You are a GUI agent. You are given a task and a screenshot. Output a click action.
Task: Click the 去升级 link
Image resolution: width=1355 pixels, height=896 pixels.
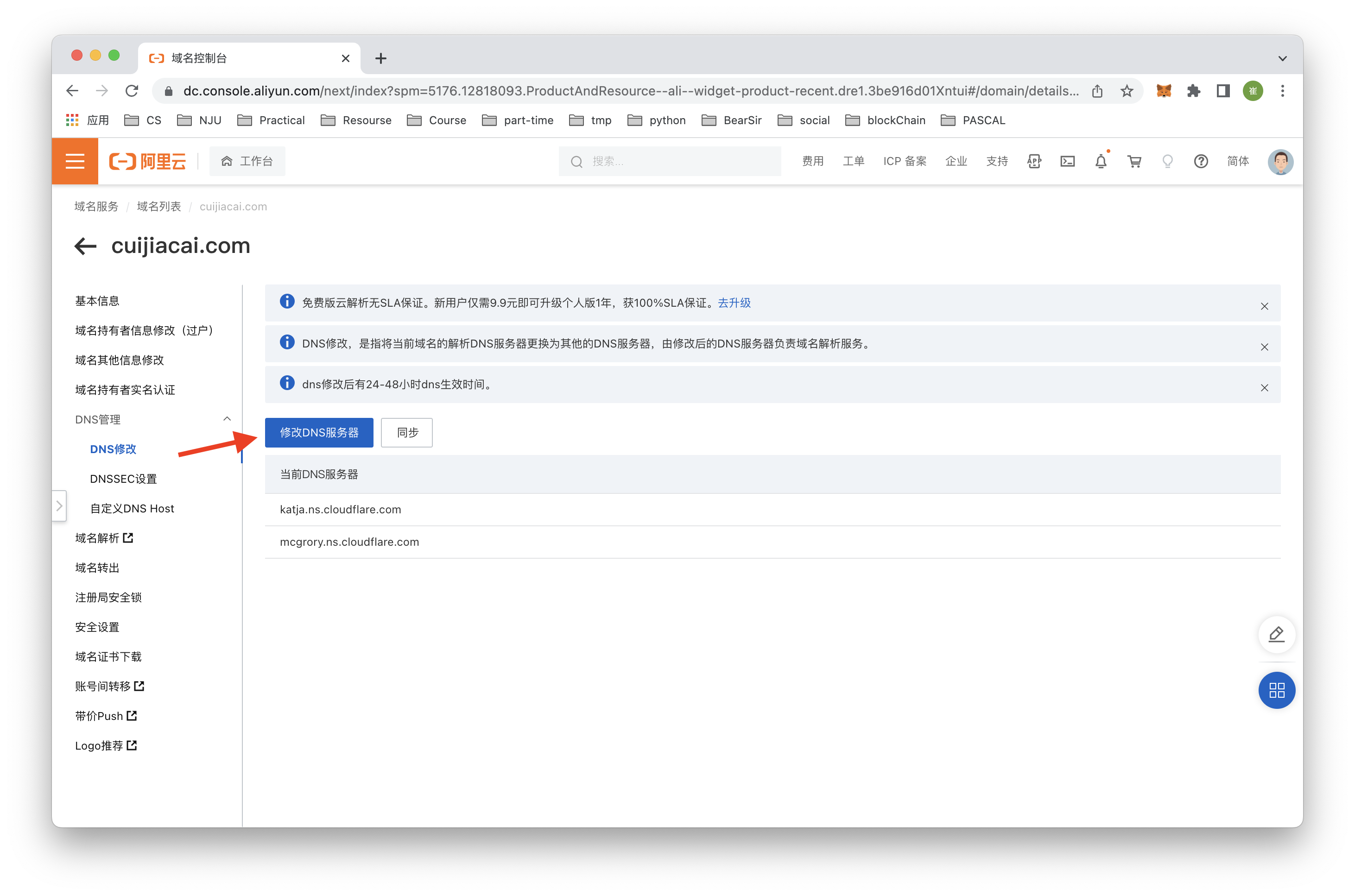tap(734, 303)
